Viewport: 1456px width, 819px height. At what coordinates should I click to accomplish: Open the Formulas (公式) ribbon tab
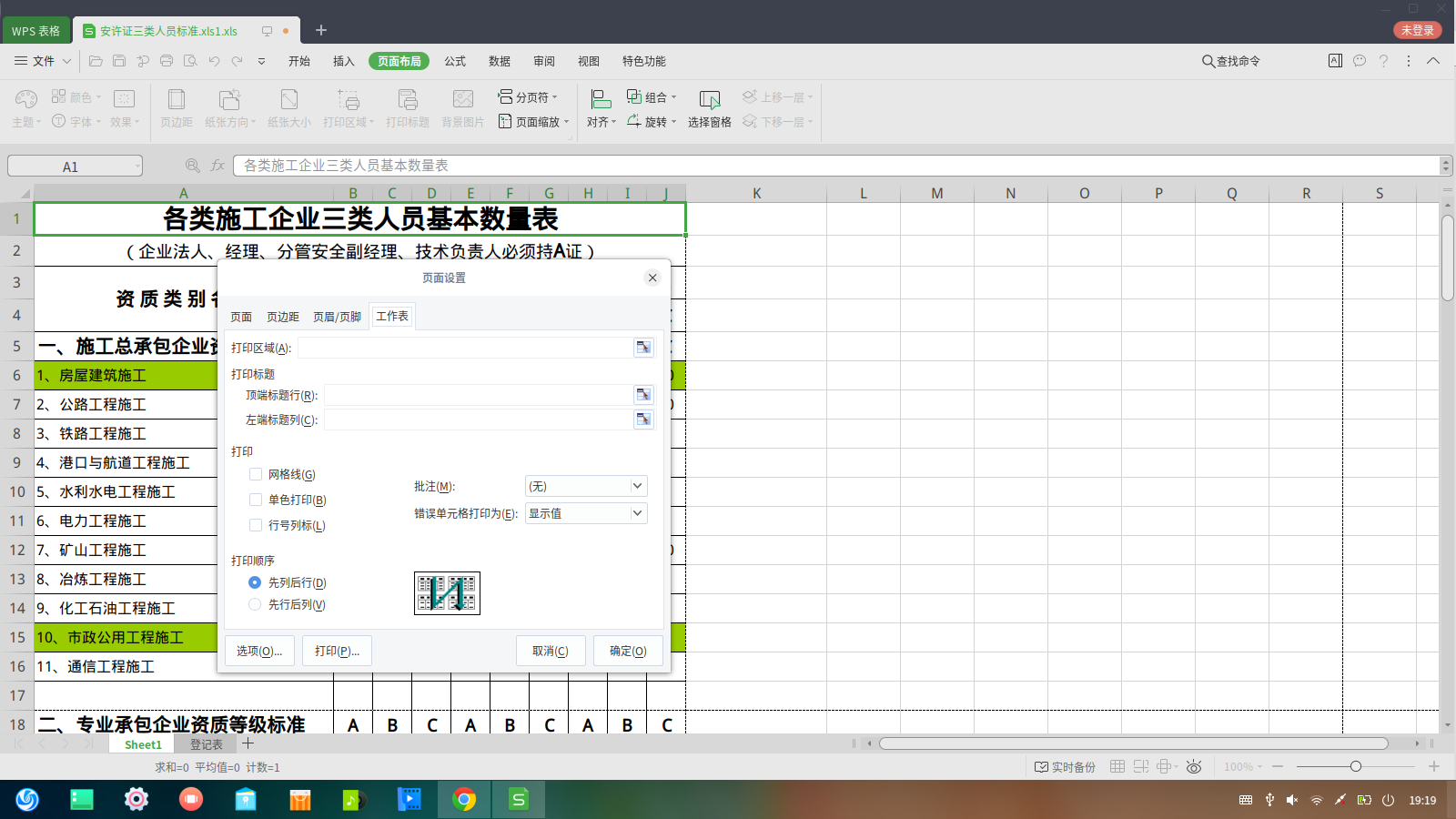(455, 61)
